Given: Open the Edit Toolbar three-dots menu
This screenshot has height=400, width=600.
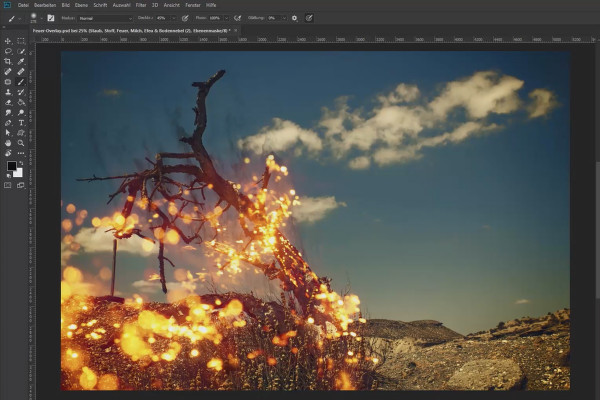Looking at the screenshot, I should [x=21, y=153].
